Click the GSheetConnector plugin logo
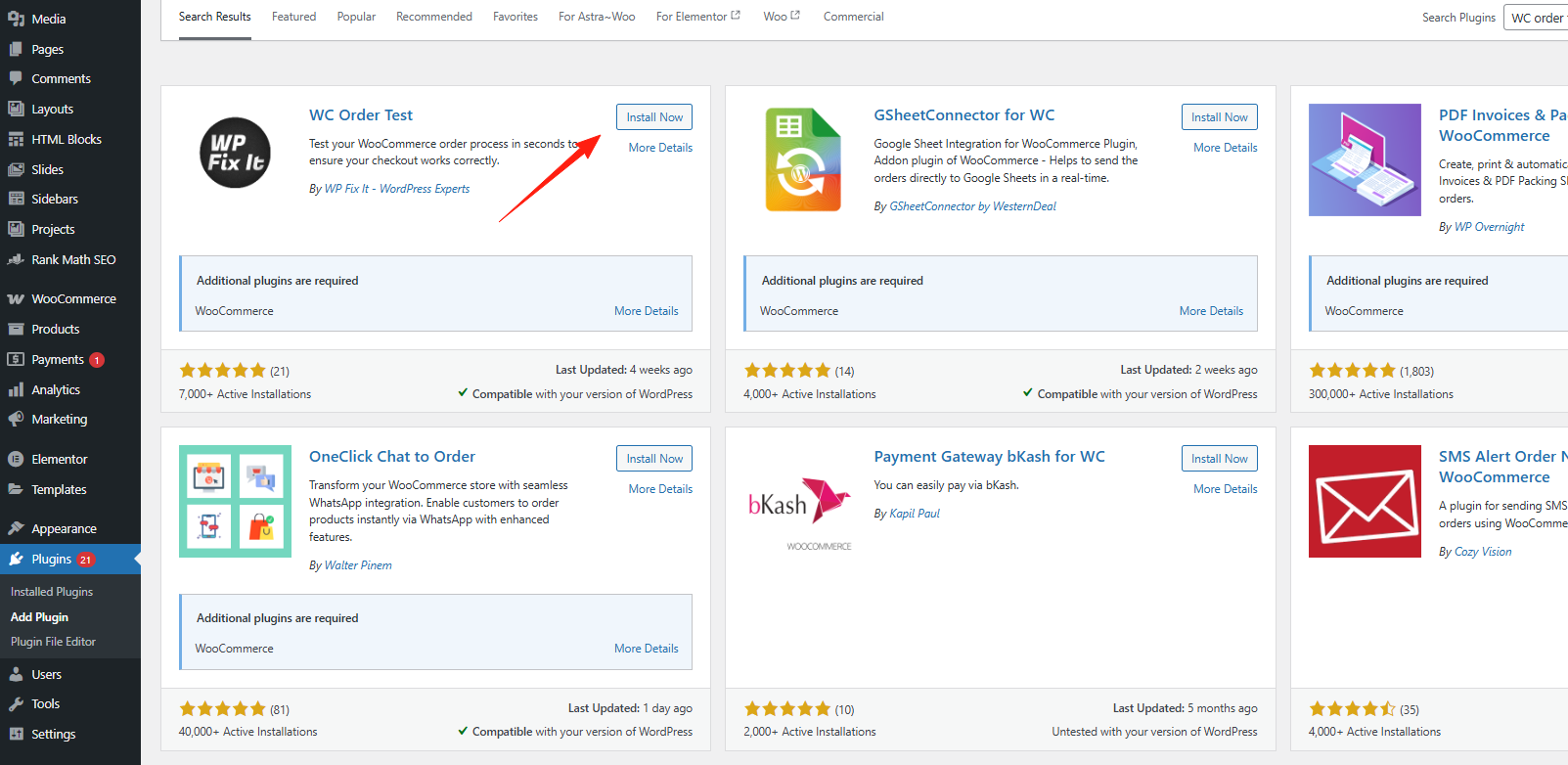Screen dimensions: 1568x765 coord(802,159)
